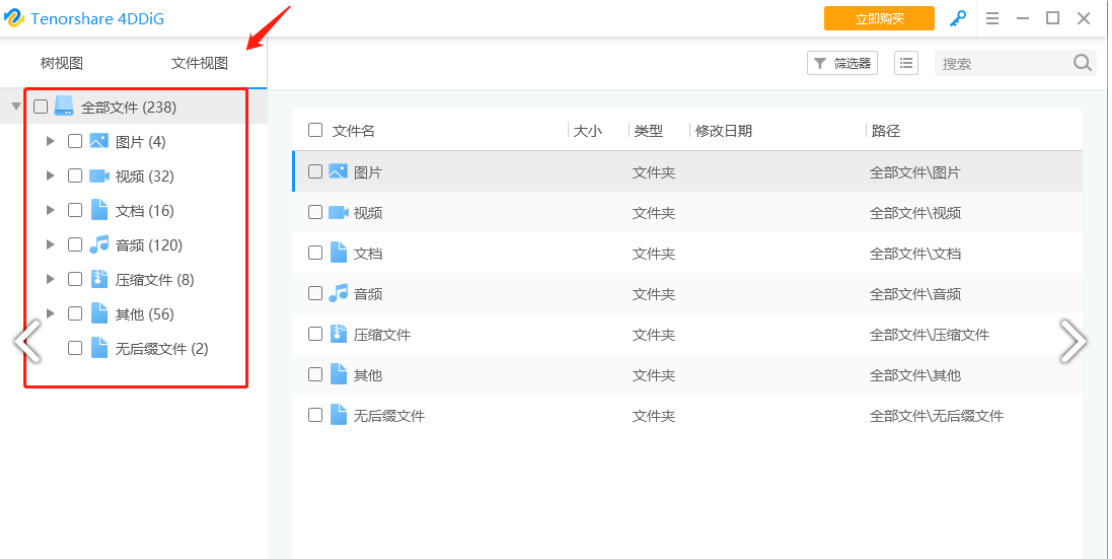Click the 立即购买 buy now button
This screenshot has width=1112, height=559.
(879, 18)
